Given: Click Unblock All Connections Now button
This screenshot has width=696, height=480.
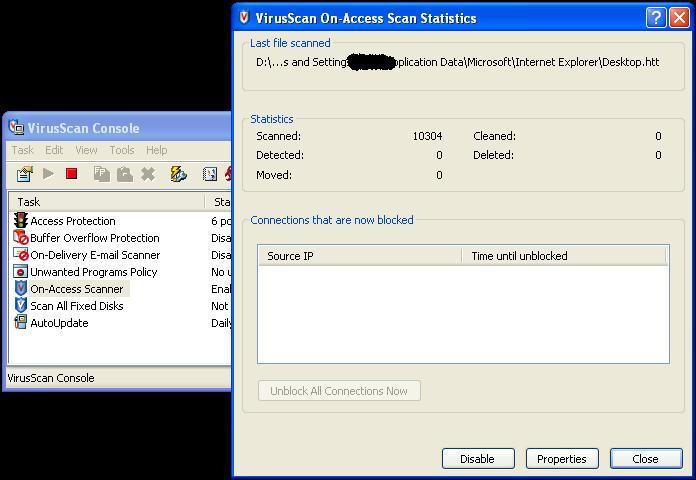Looking at the screenshot, I should pos(339,391).
